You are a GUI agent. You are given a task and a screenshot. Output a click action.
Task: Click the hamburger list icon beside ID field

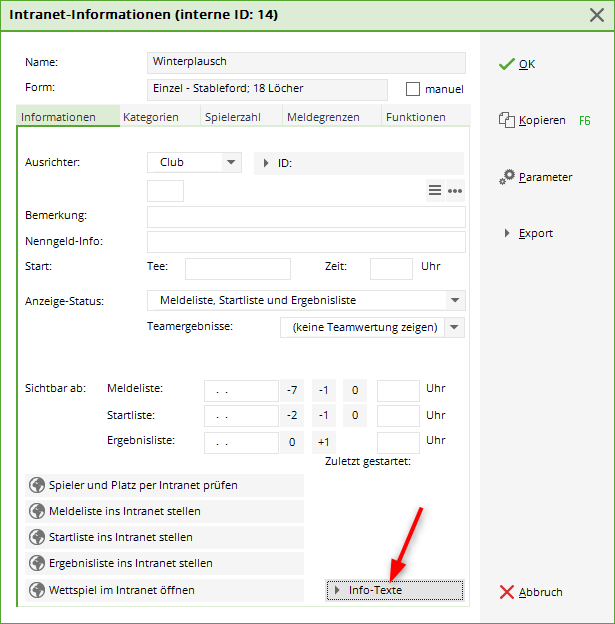[x=435, y=191]
